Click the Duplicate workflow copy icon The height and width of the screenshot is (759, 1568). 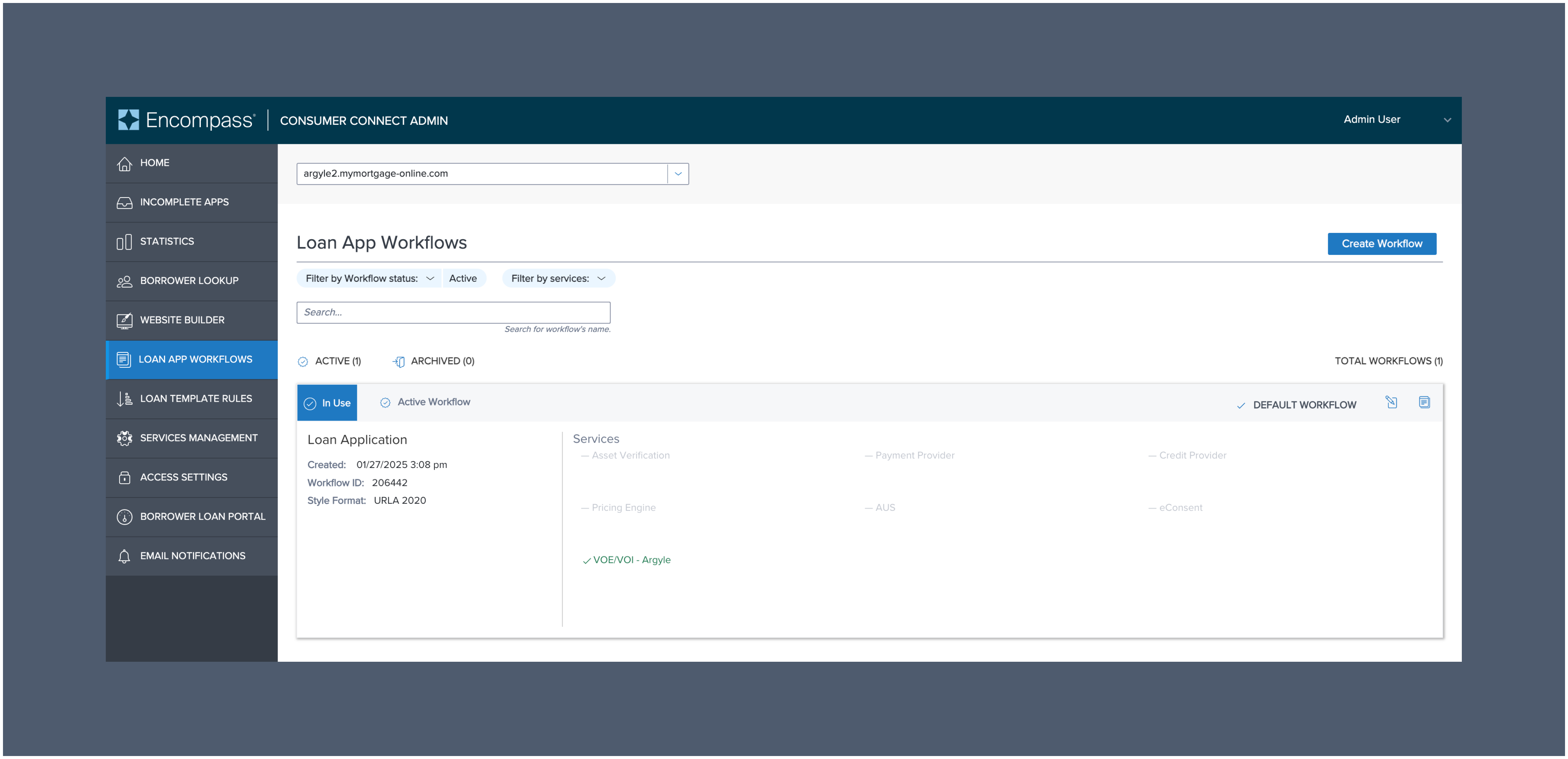click(1424, 402)
